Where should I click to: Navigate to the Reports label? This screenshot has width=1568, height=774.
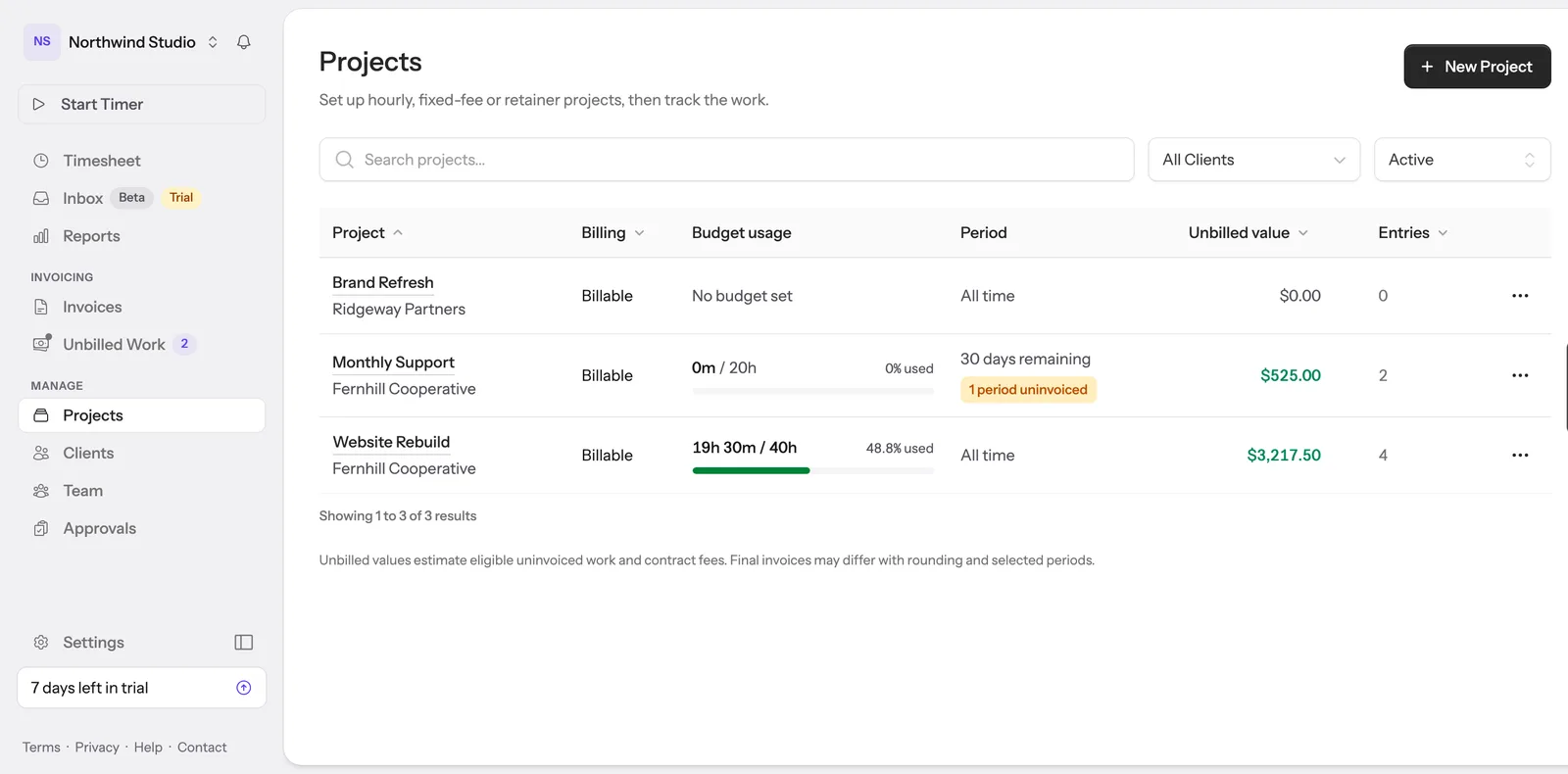(91, 236)
